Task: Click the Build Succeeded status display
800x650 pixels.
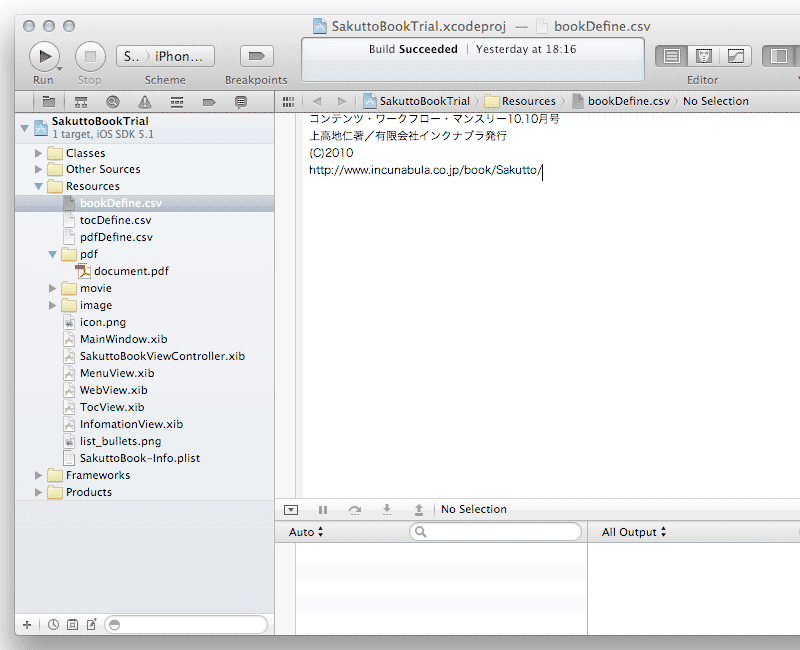Action: click(473, 59)
